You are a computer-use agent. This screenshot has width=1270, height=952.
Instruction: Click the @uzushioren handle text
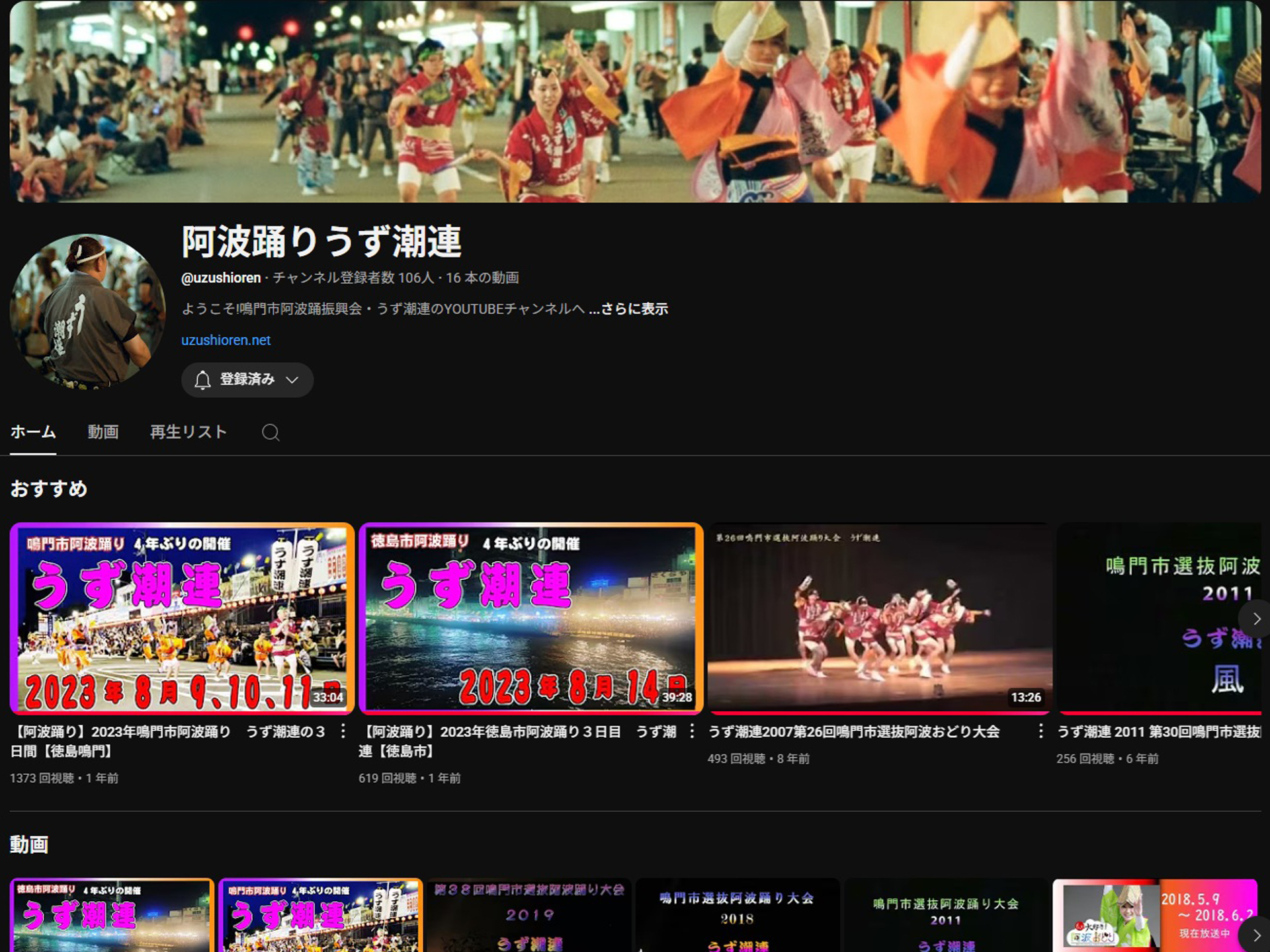221,278
